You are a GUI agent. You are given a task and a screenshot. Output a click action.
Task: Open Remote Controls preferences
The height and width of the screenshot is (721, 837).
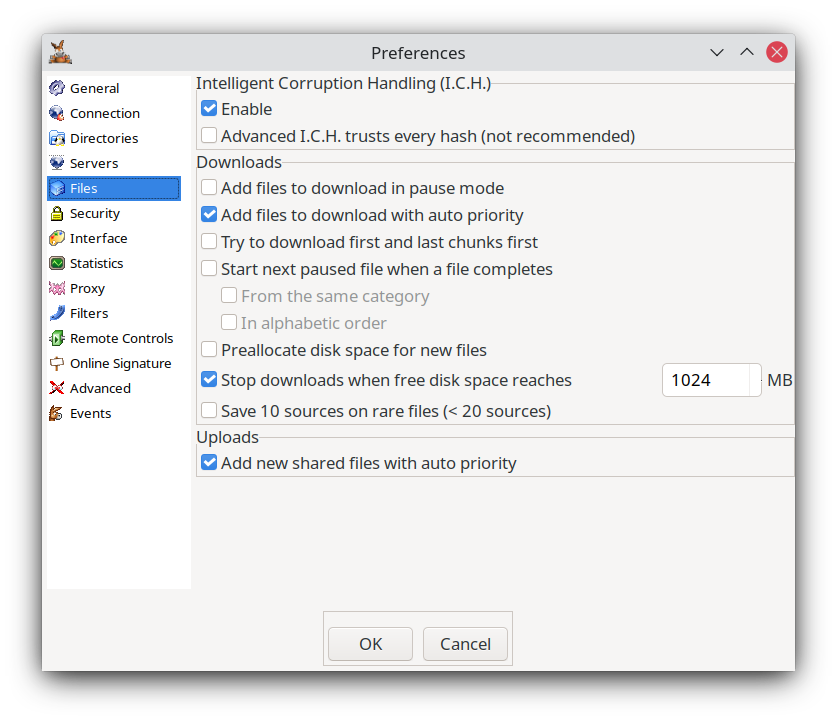pyautogui.click(x=114, y=338)
